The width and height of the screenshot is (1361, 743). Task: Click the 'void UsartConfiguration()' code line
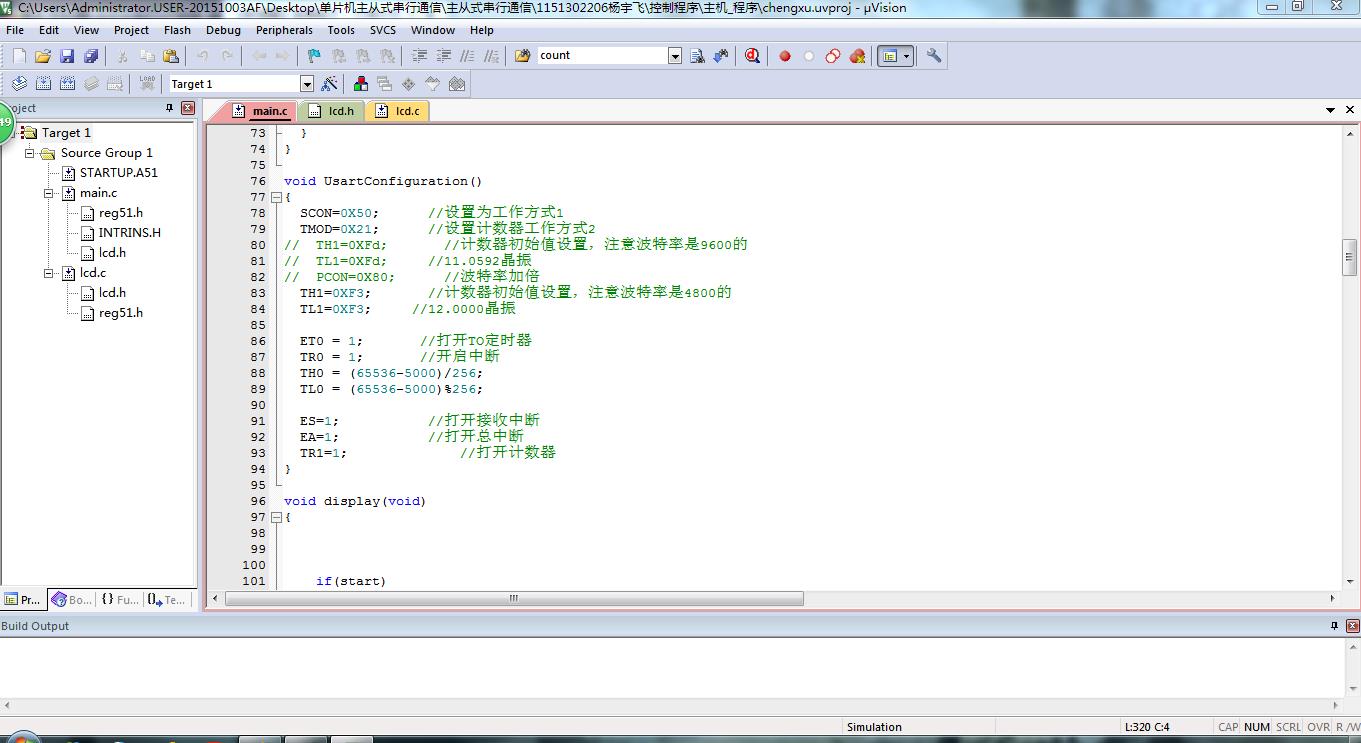[x=383, y=181]
